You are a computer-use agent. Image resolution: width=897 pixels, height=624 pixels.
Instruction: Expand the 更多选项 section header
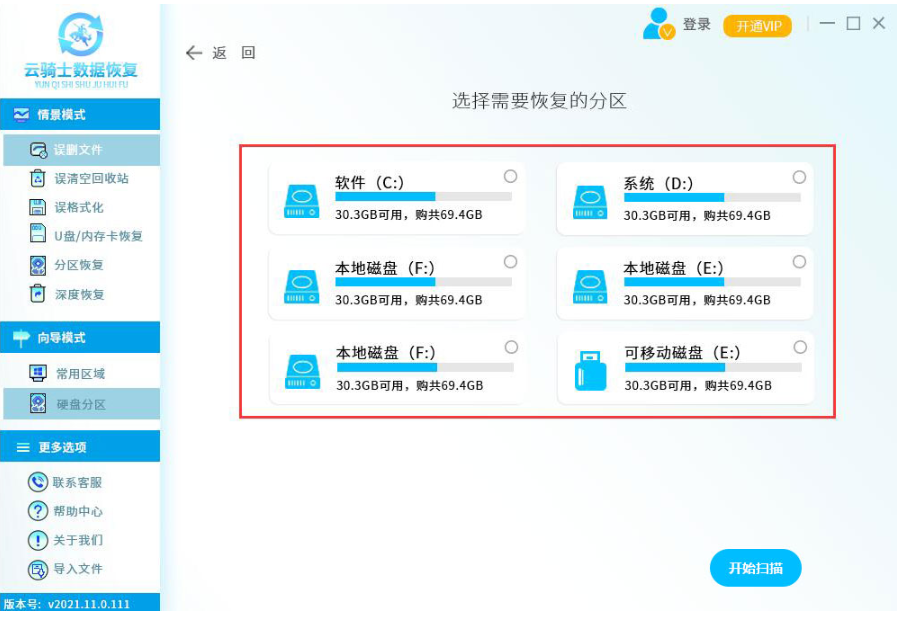coord(80,447)
